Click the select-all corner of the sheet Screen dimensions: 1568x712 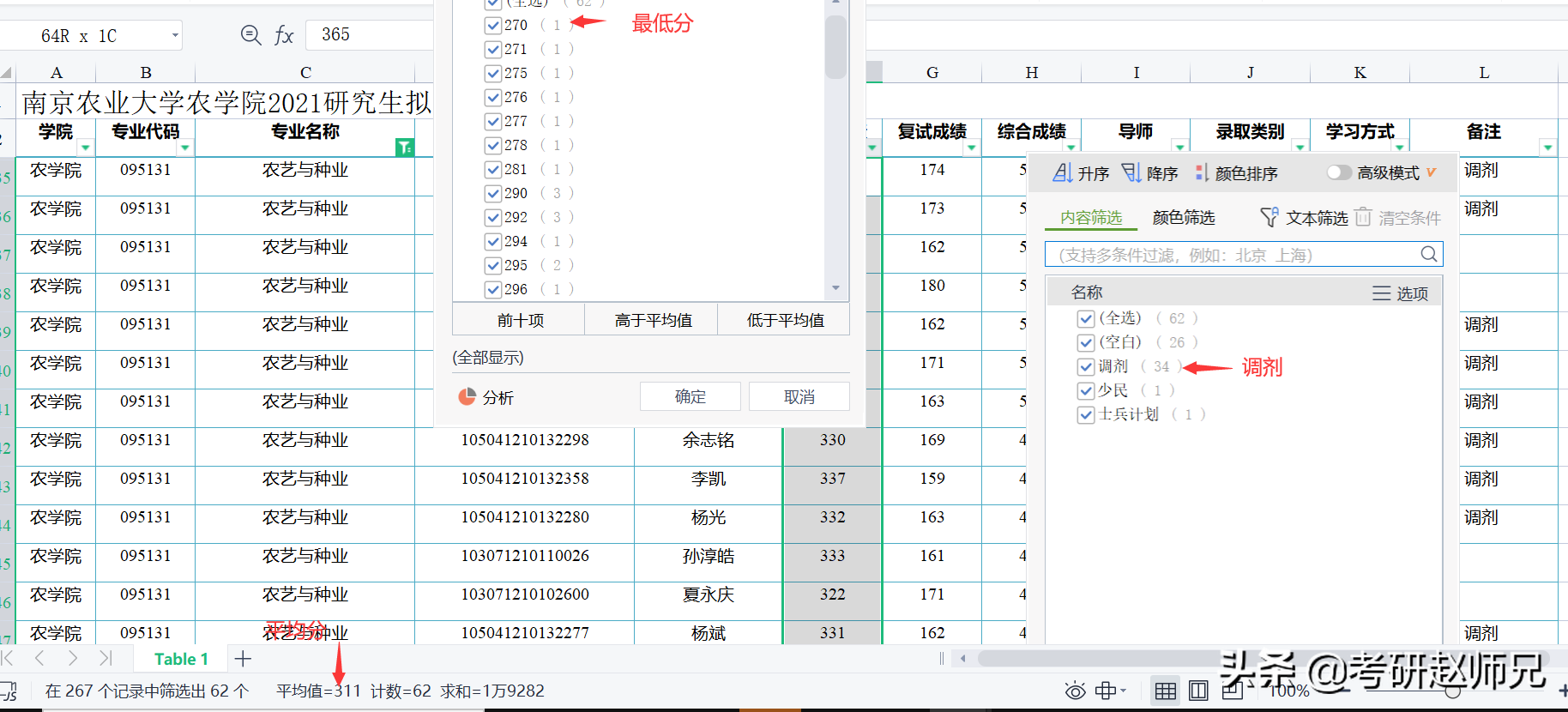[x=7, y=73]
